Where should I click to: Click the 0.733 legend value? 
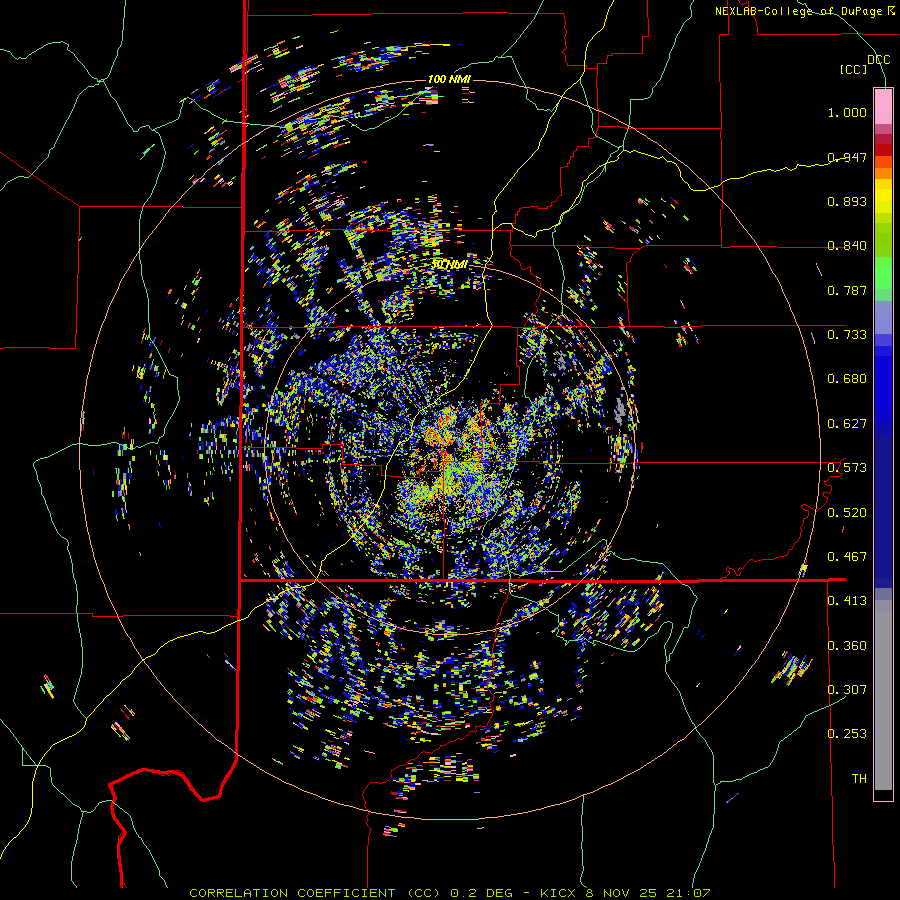(847, 335)
